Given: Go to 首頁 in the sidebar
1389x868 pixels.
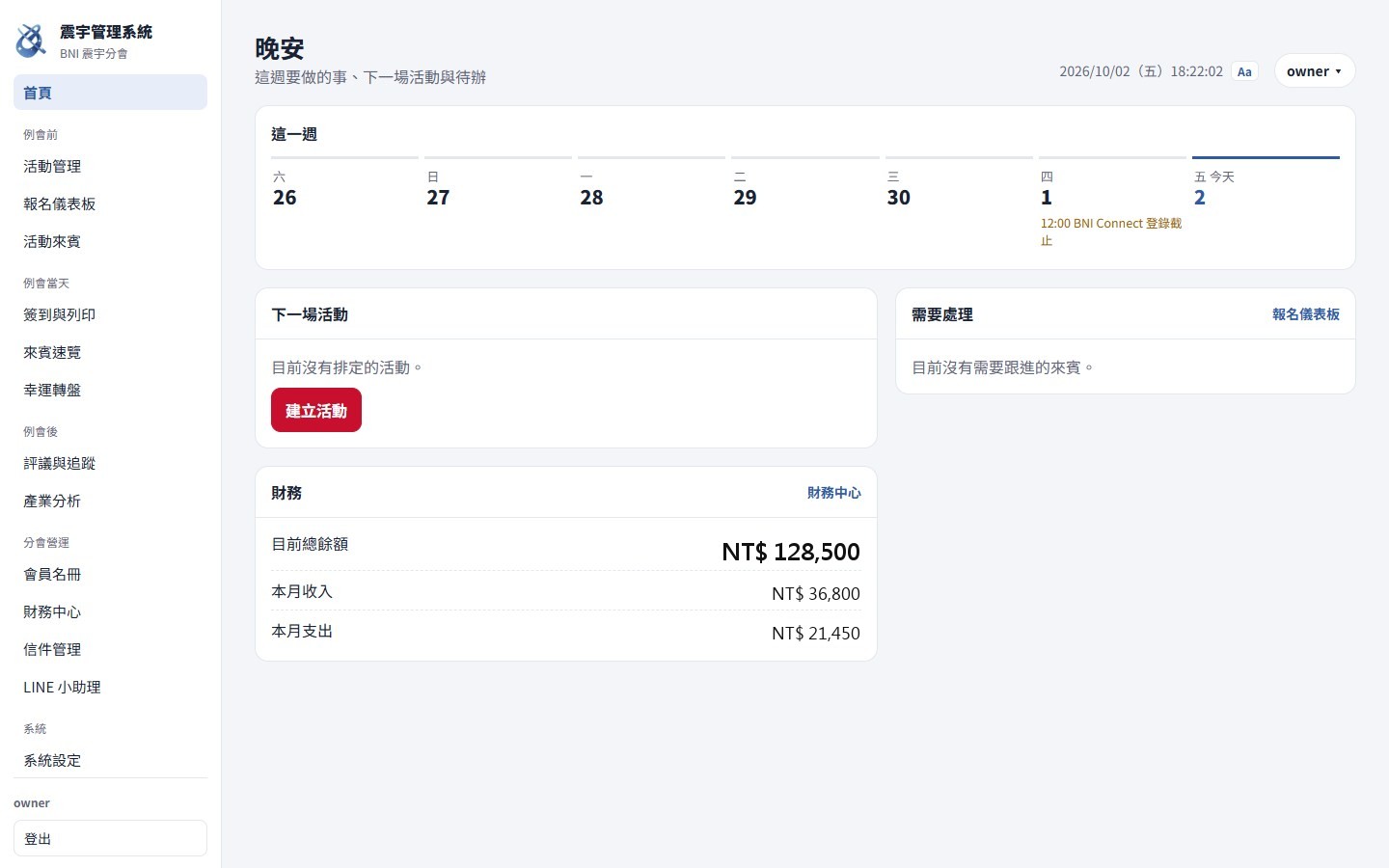Looking at the screenshot, I should [x=110, y=93].
